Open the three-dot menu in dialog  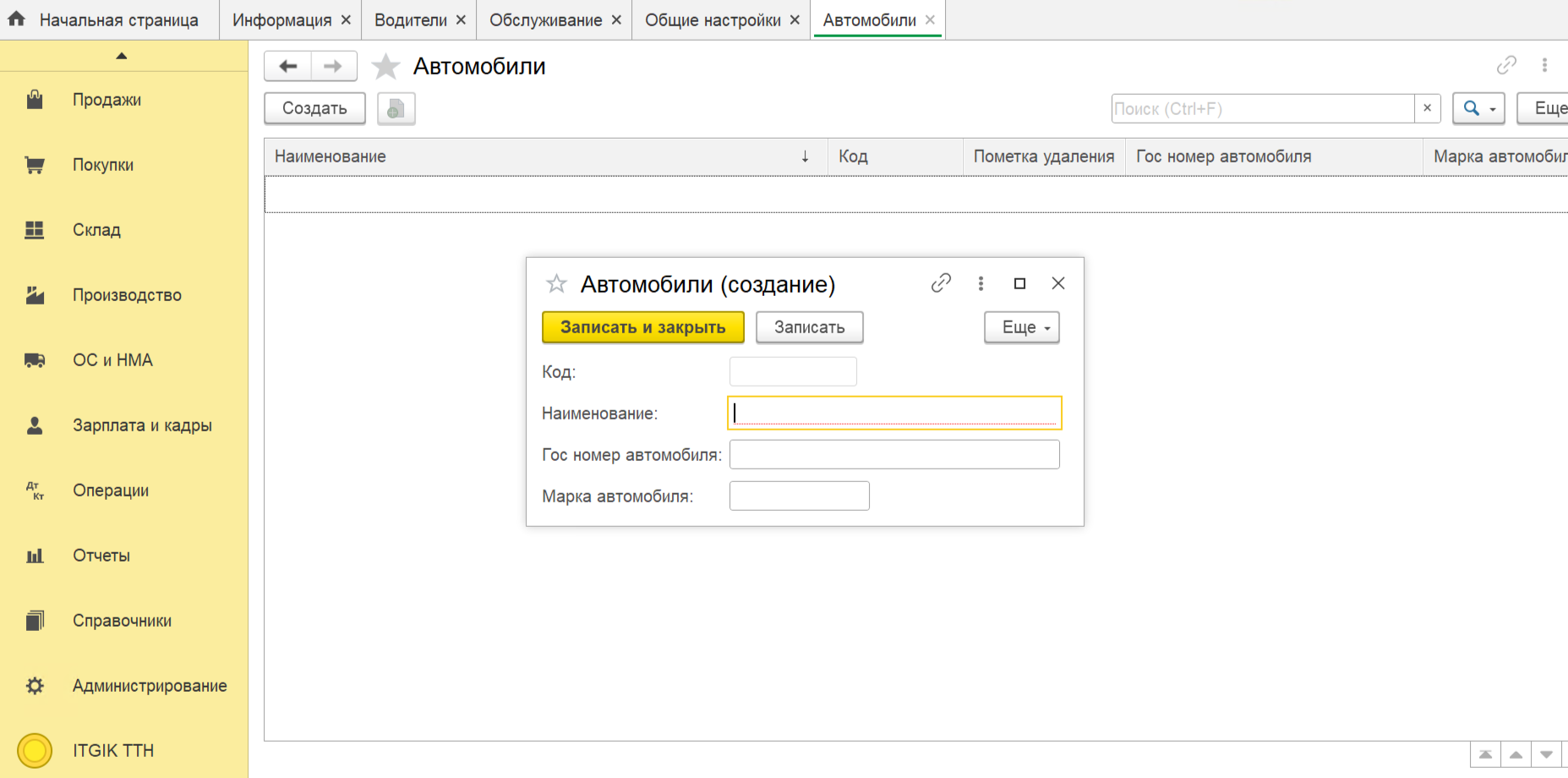pyautogui.click(x=981, y=283)
